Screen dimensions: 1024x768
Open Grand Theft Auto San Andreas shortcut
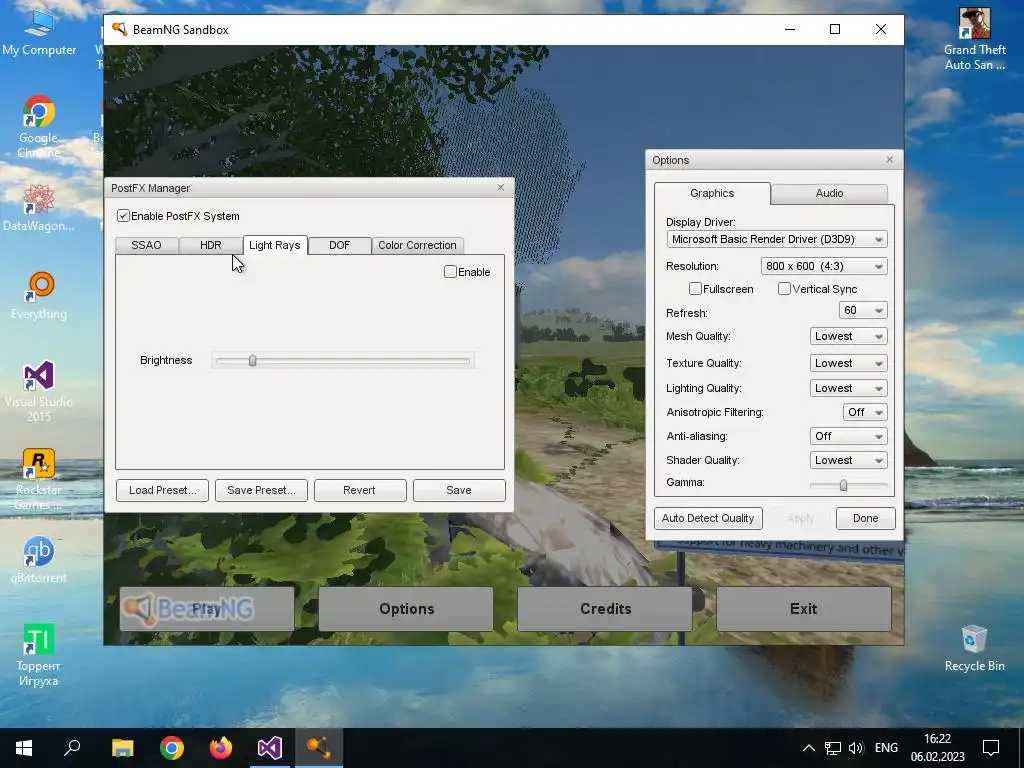click(x=974, y=39)
